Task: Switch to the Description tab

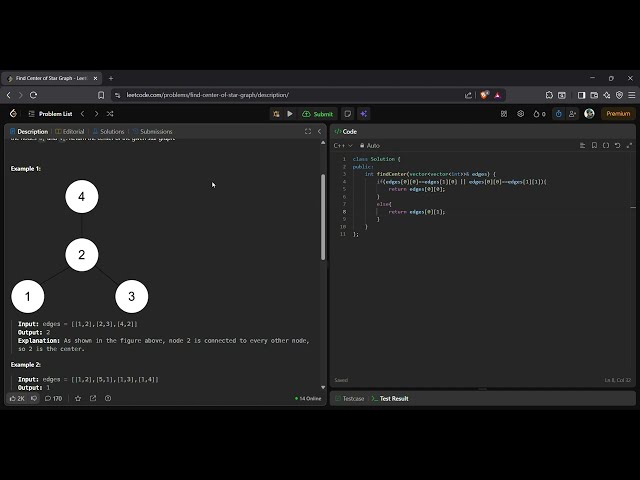Action: point(29,131)
